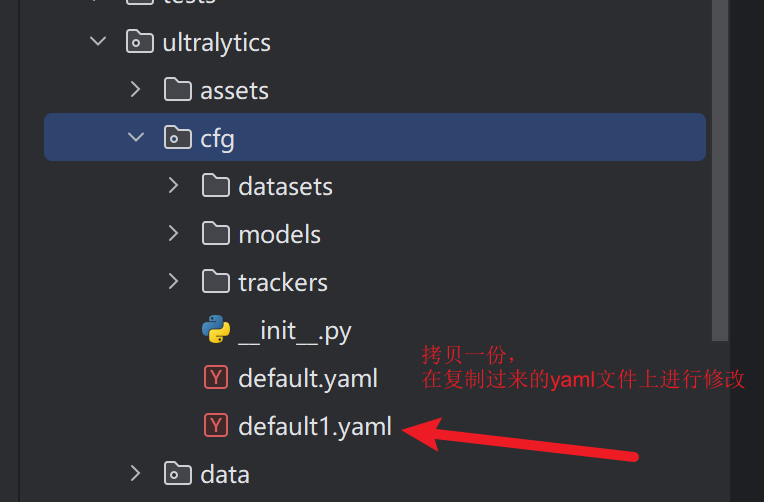Viewport: 764px width, 502px height.
Task: Click the assets folder icon
Action: pos(178,89)
